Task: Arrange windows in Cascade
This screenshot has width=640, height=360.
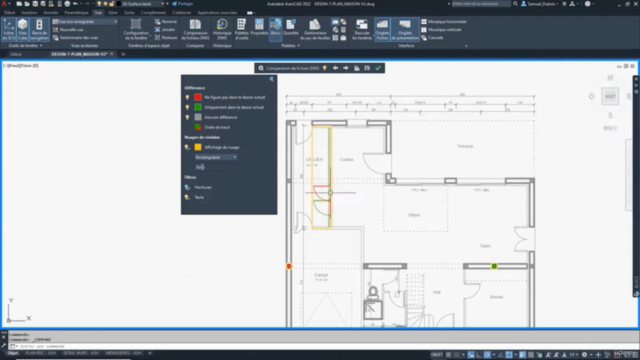Action: tap(432, 38)
